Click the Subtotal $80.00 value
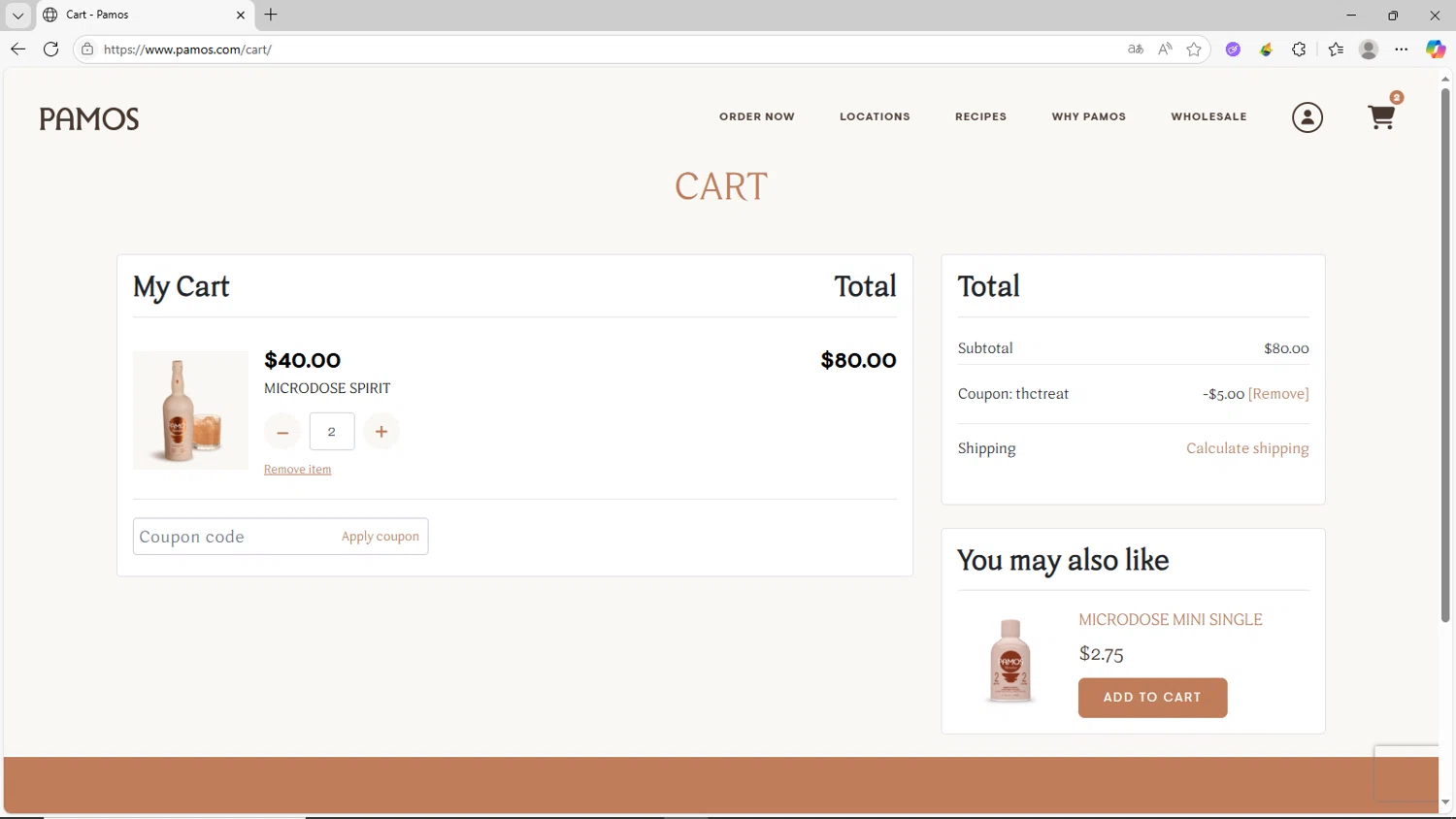This screenshot has width=1456, height=819. [x=1286, y=348]
